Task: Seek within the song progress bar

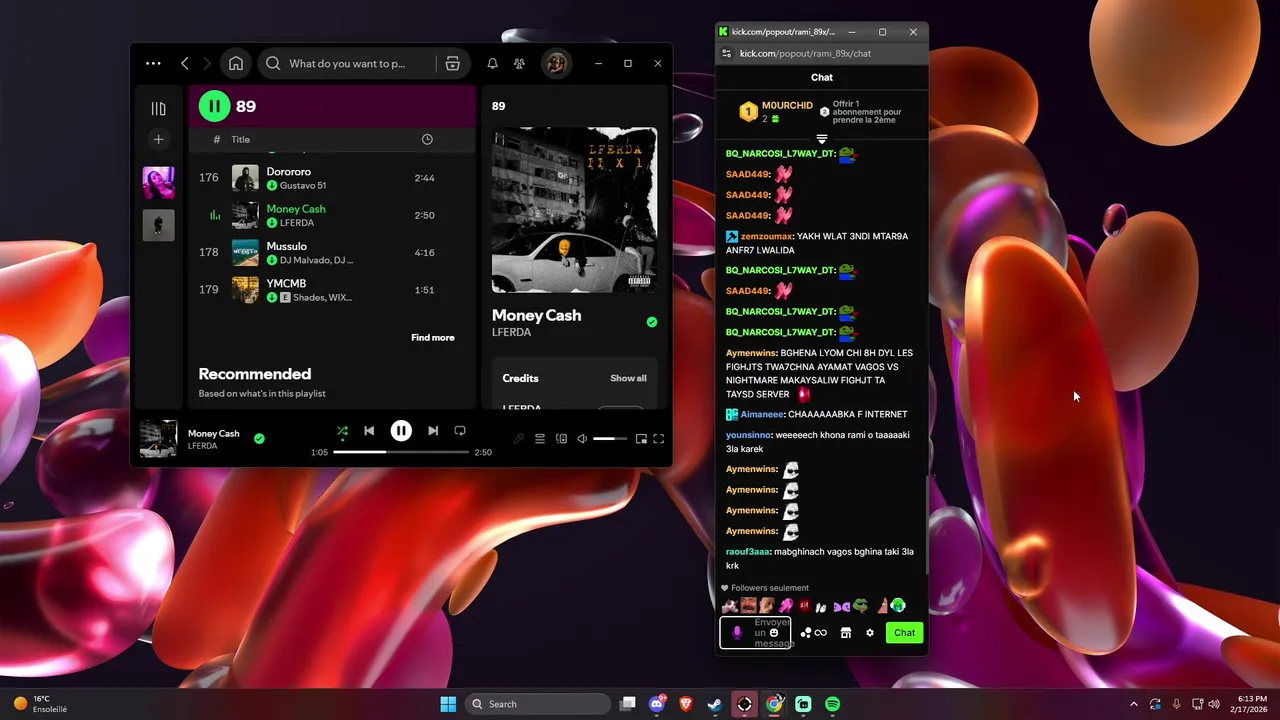Action: click(401, 452)
